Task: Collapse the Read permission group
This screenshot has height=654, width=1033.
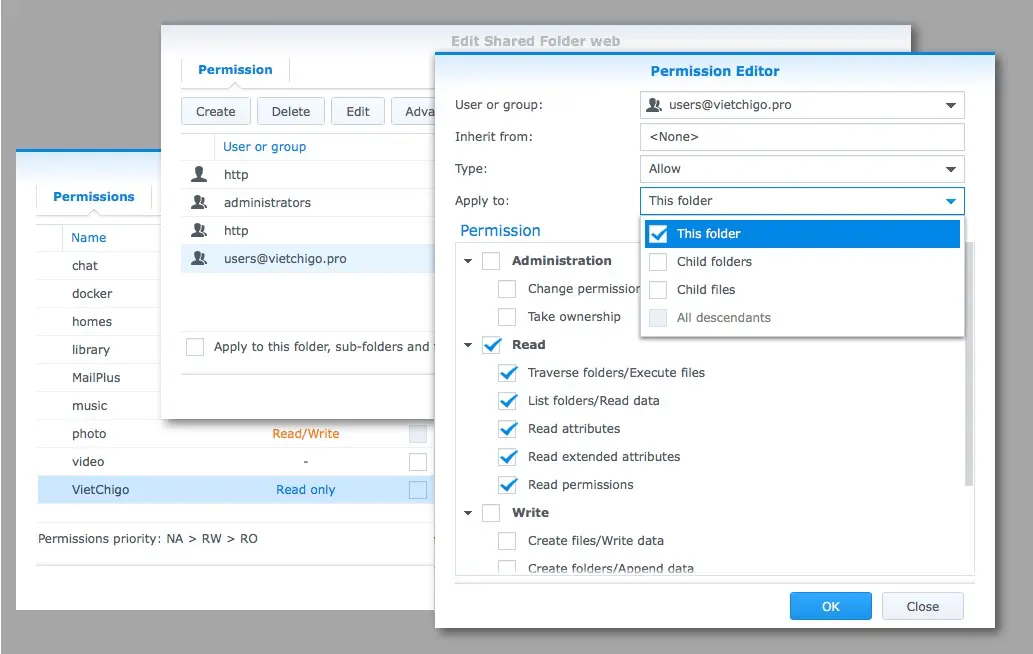Action: [x=468, y=345]
